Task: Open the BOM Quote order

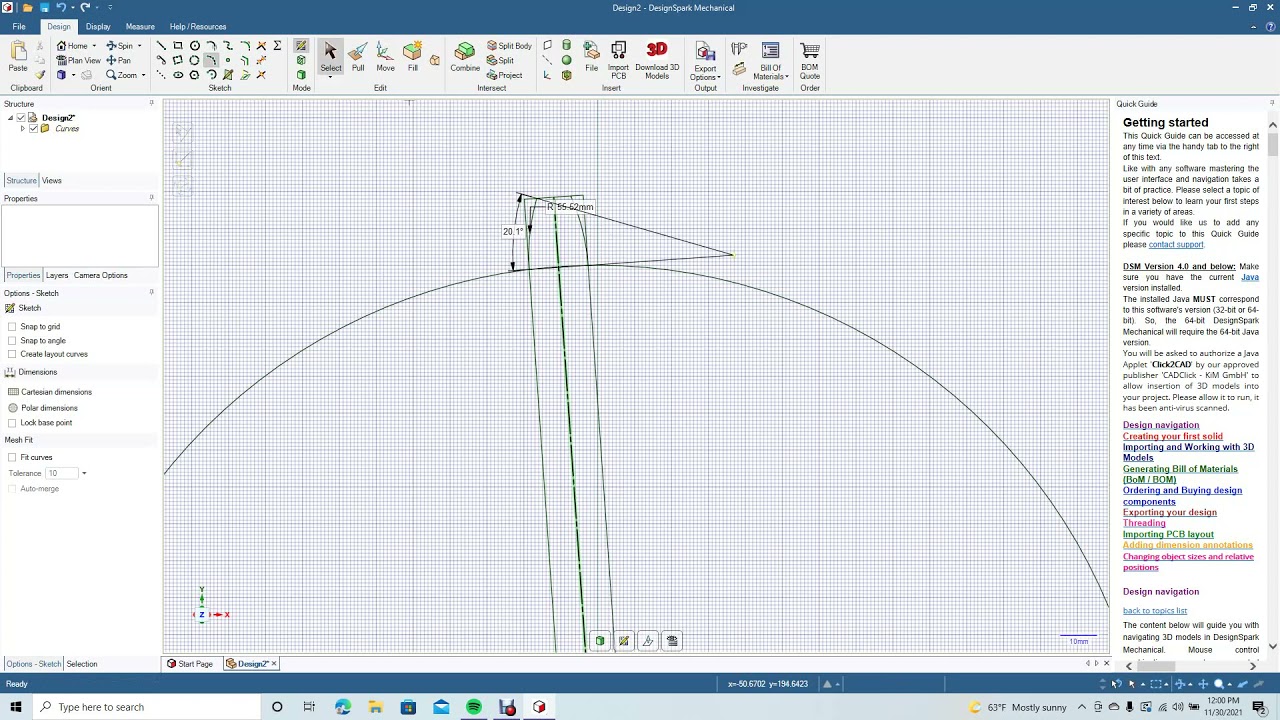Action: (x=810, y=60)
